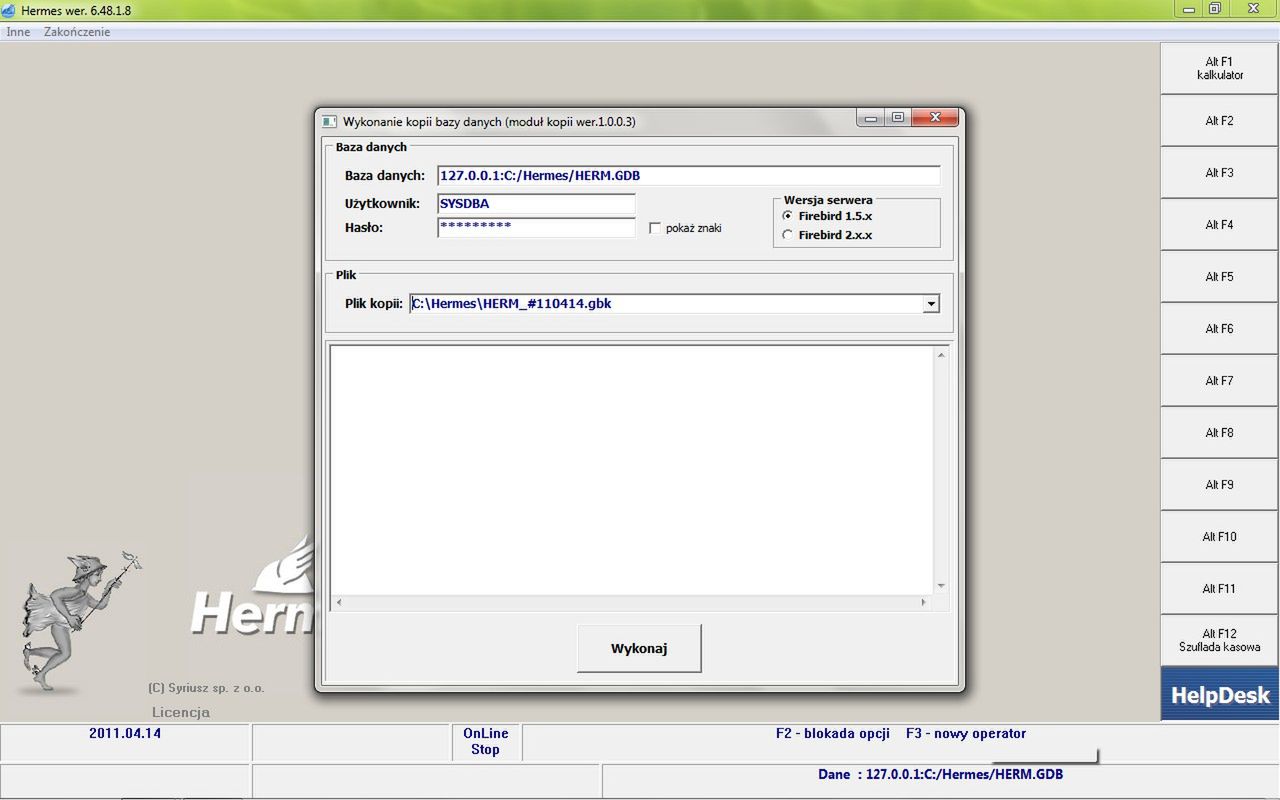Screen dimensions: 1280x800
Task: Maximize the backup dialog window
Action: click(898, 118)
